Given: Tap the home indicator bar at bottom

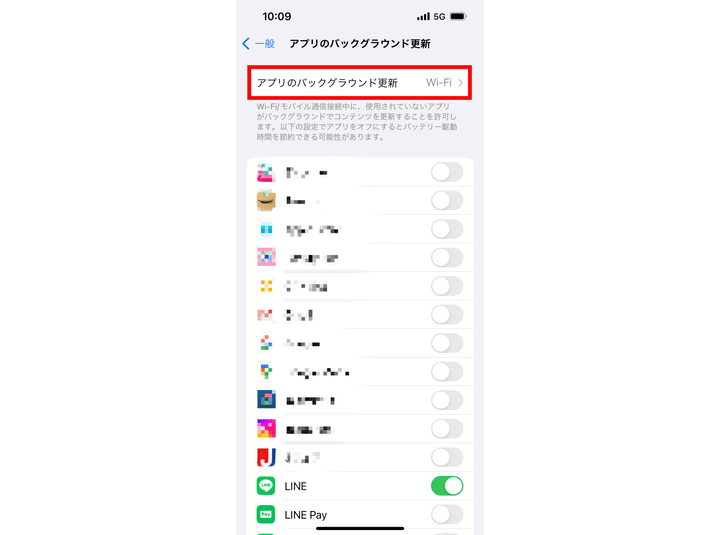Looking at the screenshot, I should [x=360, y=529].
